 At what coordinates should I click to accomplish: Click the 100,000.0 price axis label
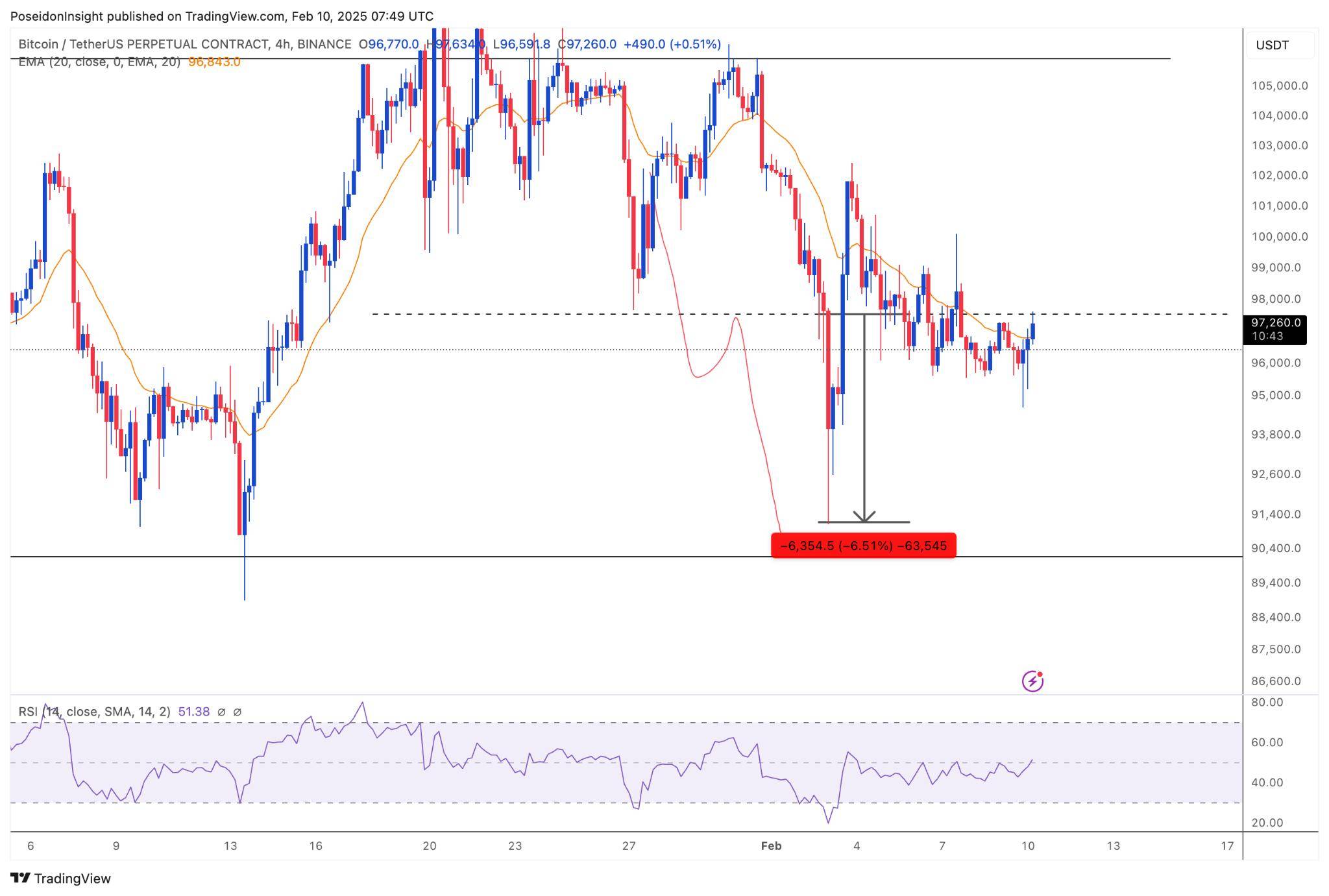1280,236
